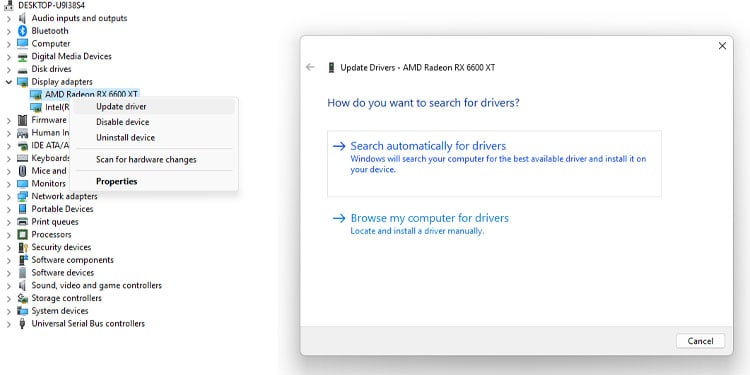Click the System devices icon

22,311
